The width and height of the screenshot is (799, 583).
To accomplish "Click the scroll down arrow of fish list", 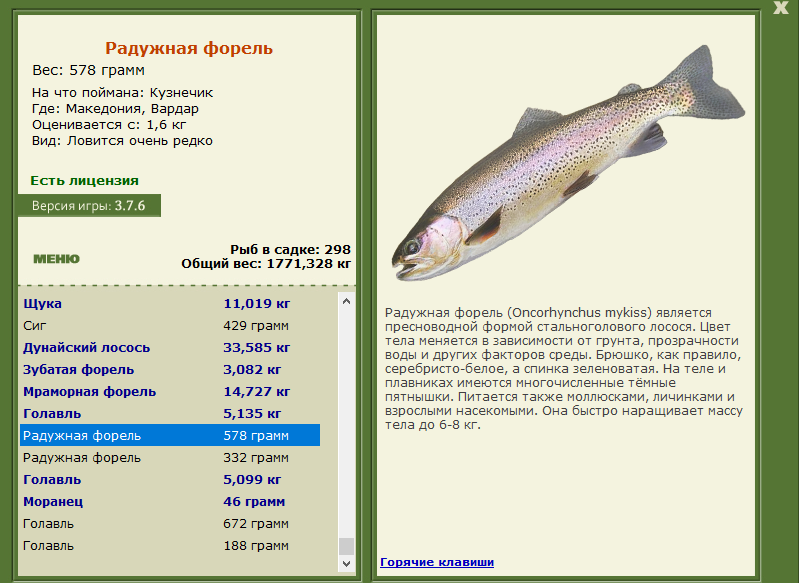I will click(347, 563).
